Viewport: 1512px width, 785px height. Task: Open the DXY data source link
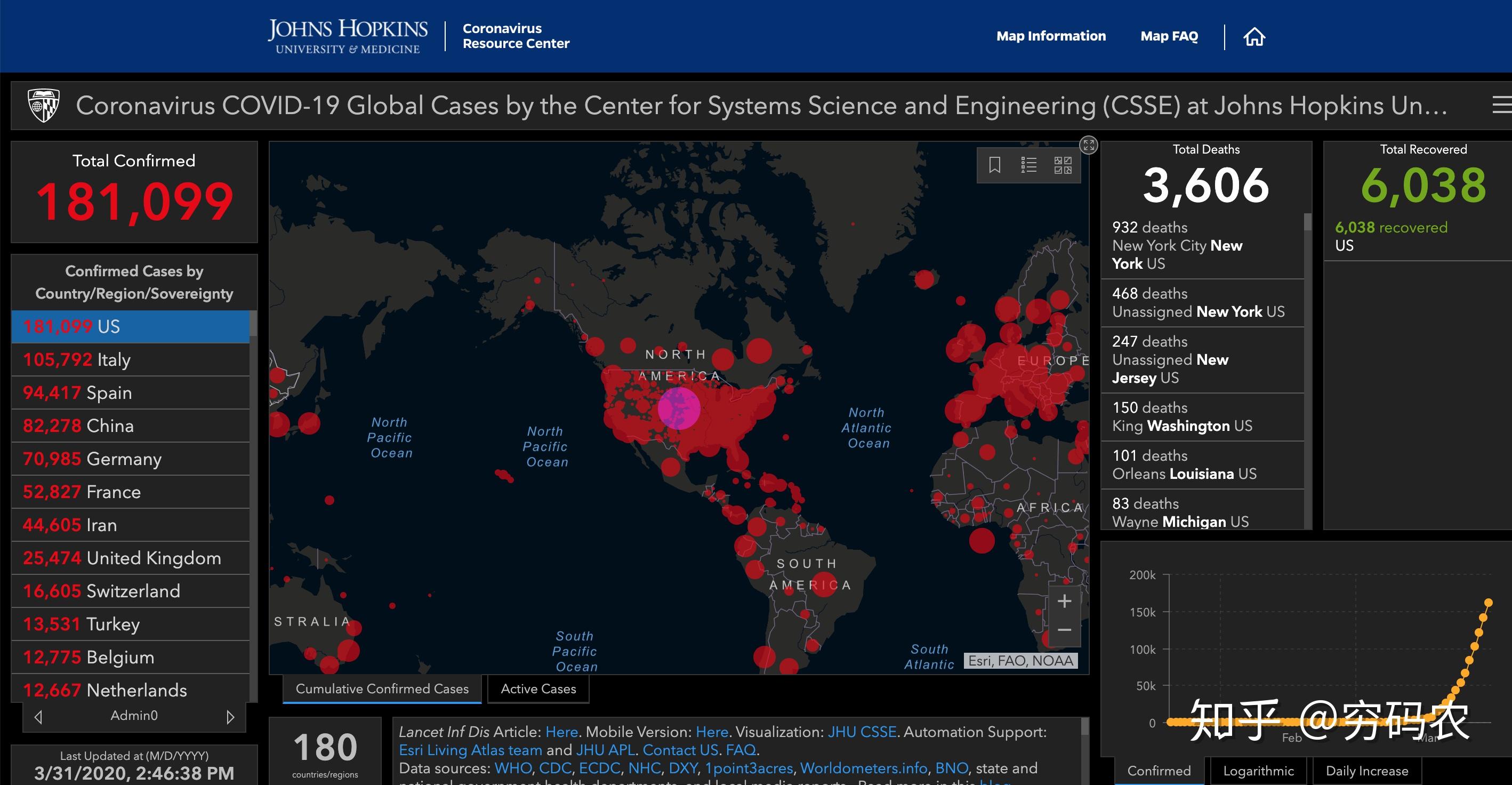click(682, 768)
